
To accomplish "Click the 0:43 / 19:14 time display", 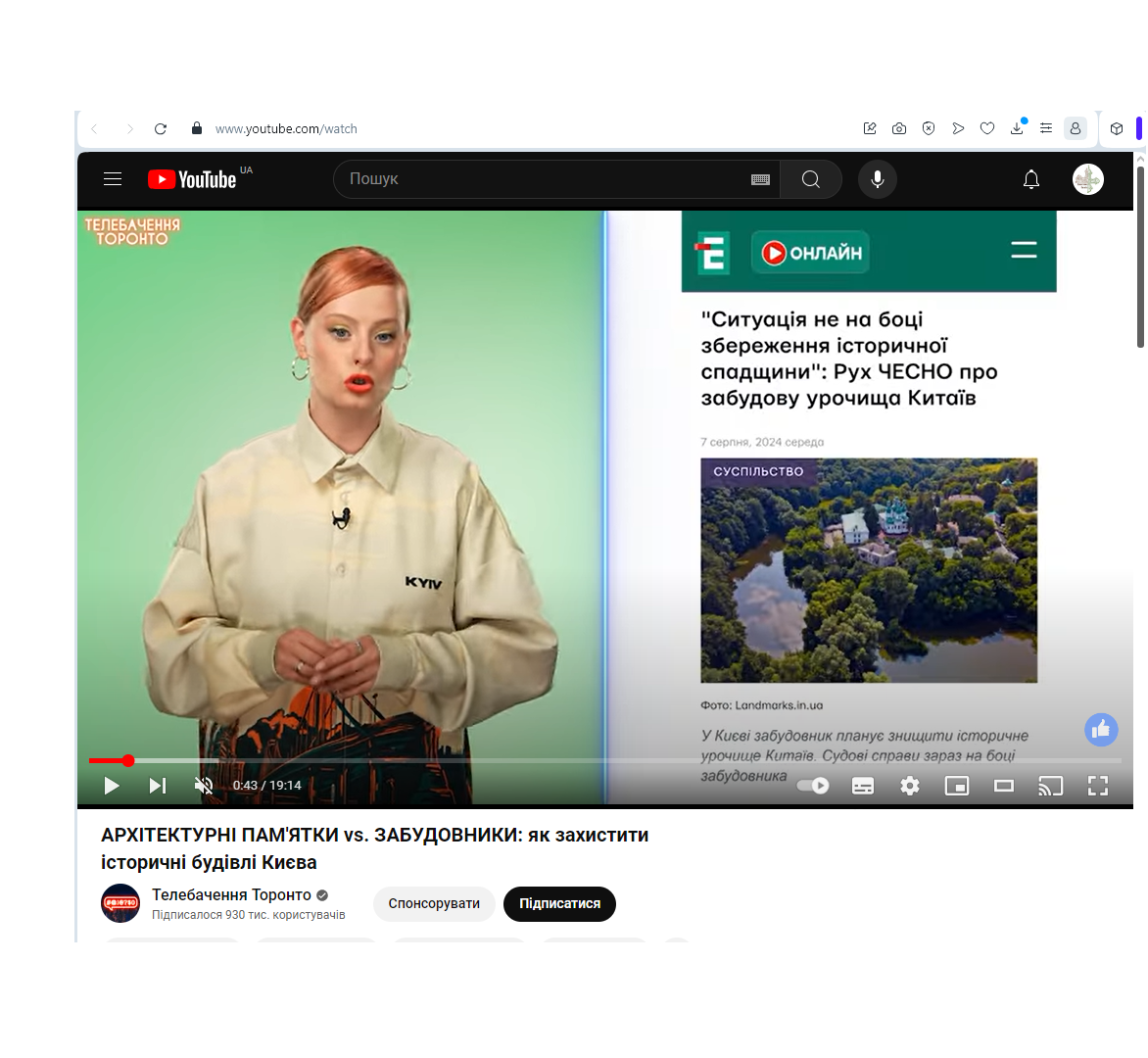I will coord(267,786).
